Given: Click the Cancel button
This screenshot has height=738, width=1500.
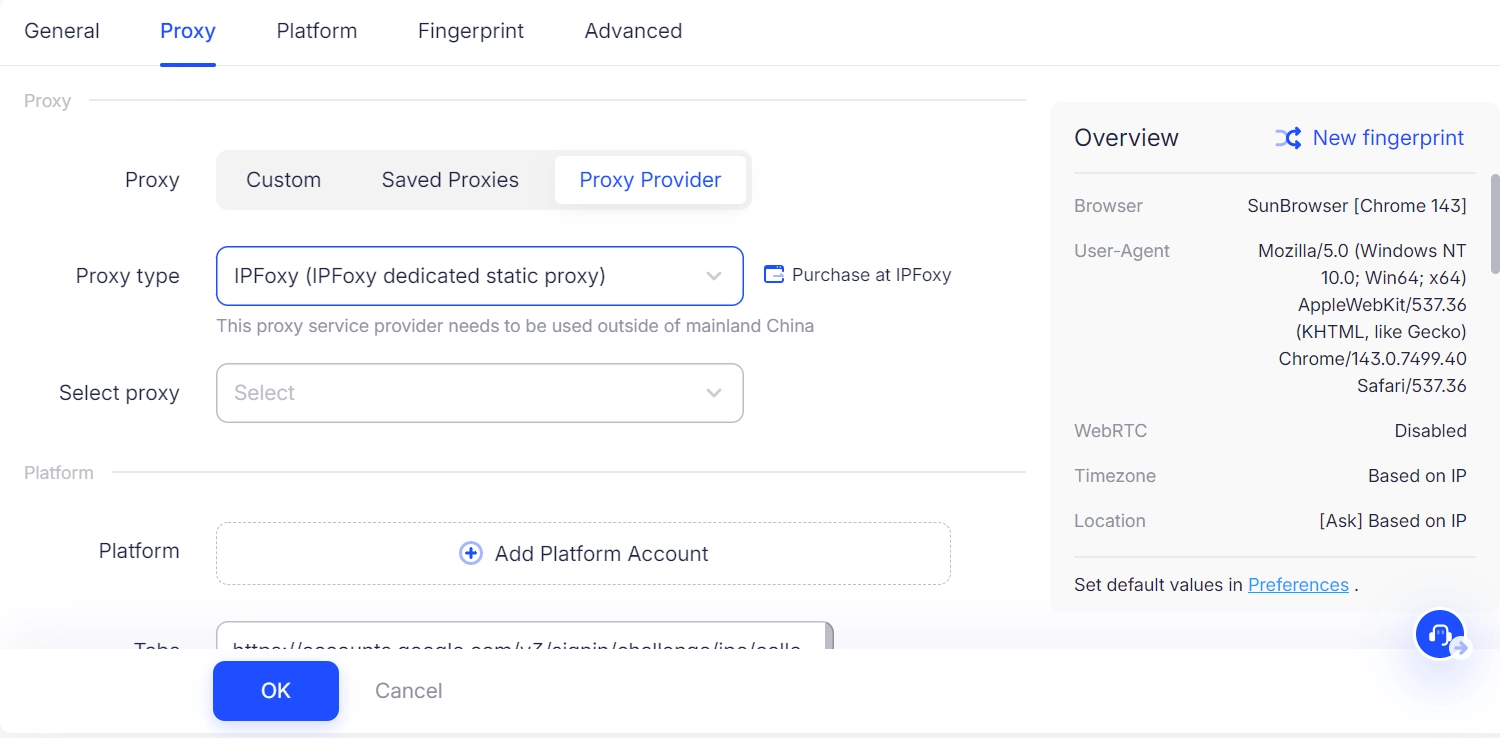Looking at the screenshot, I should (408, 691).
